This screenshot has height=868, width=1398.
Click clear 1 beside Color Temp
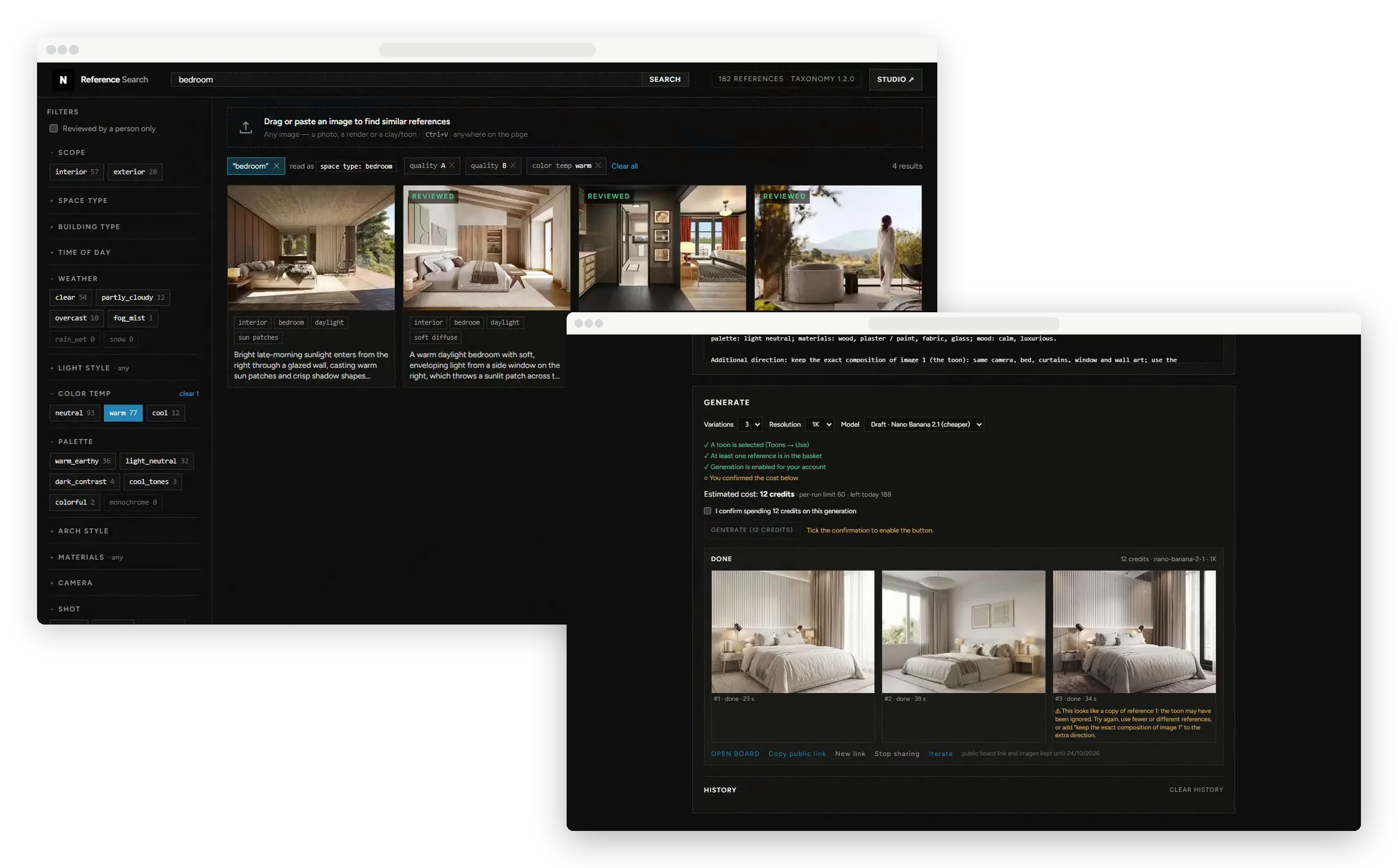189,393
